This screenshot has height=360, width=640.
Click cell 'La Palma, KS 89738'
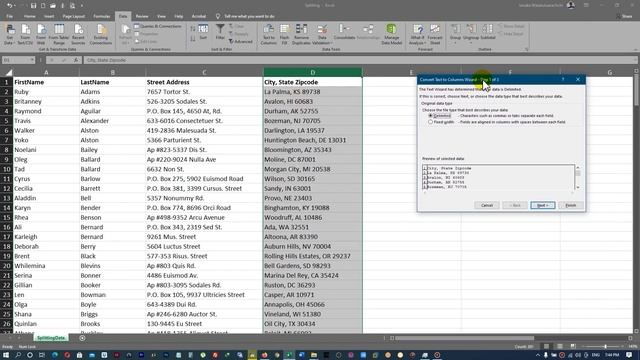pos(313,92)
